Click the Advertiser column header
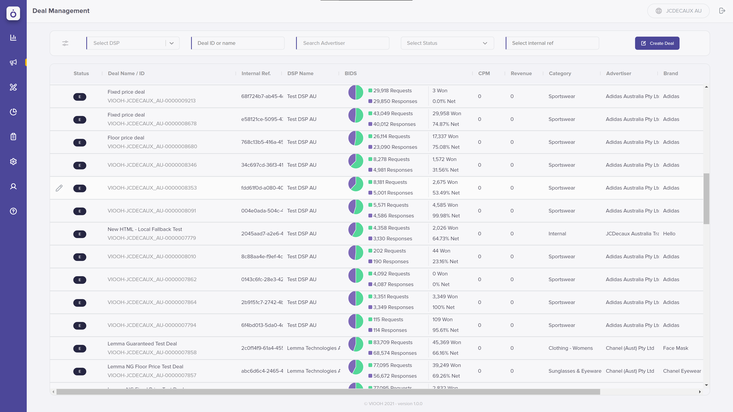 [x=618, y=73]
